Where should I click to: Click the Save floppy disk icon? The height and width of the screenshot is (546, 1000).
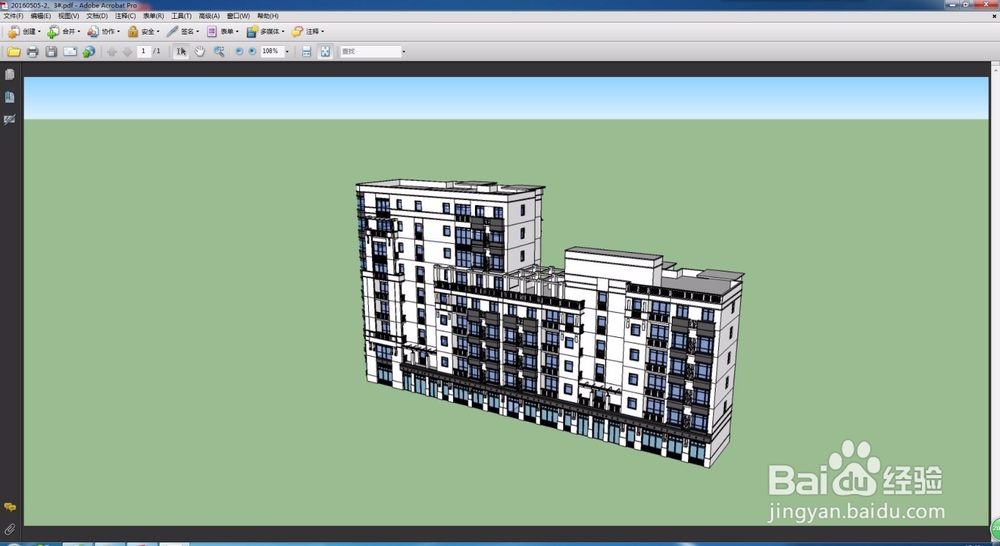pyautogui.click(x=51, y=52)
